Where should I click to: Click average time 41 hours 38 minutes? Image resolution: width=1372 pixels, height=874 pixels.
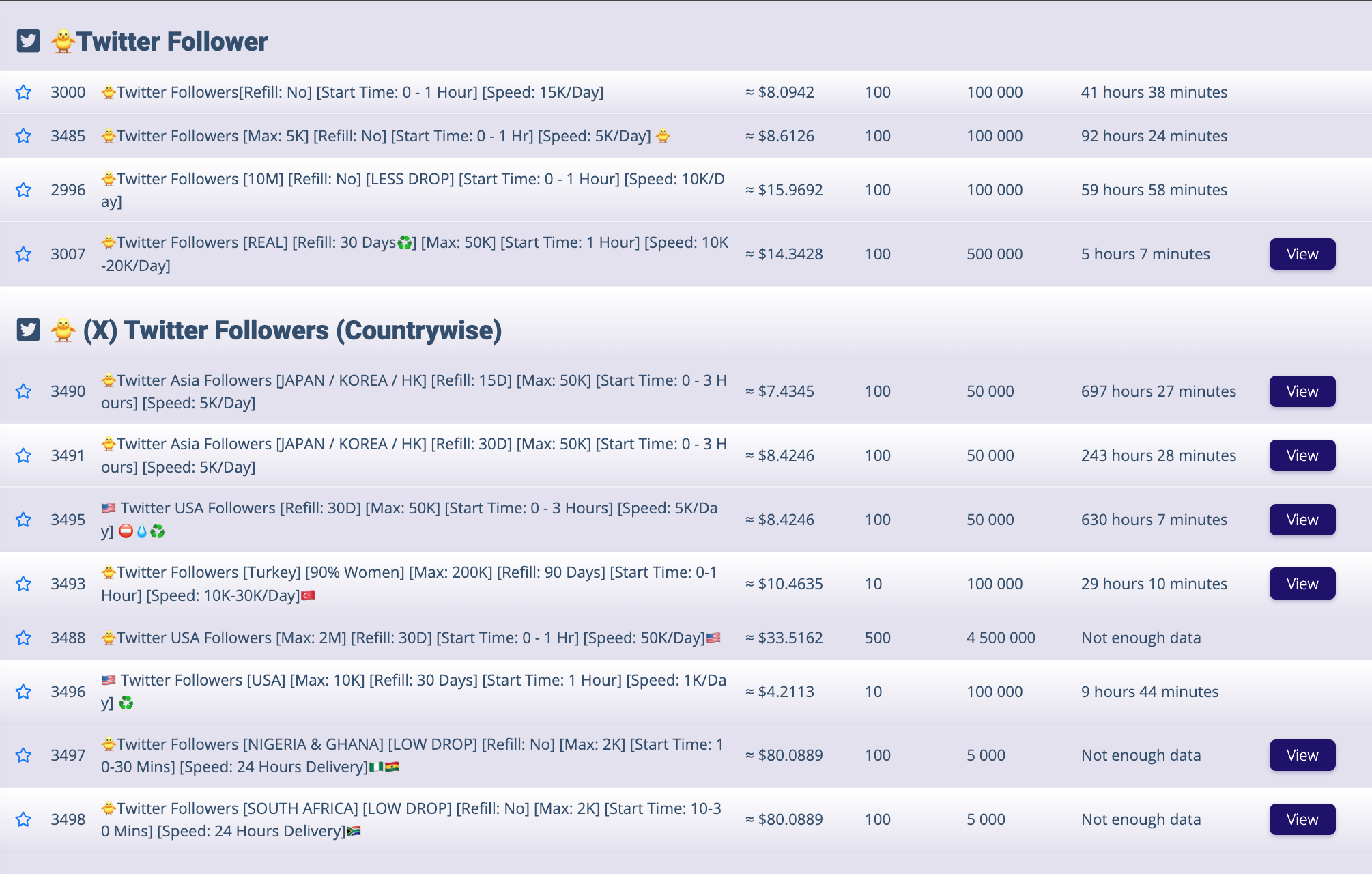click(1154, 92)
